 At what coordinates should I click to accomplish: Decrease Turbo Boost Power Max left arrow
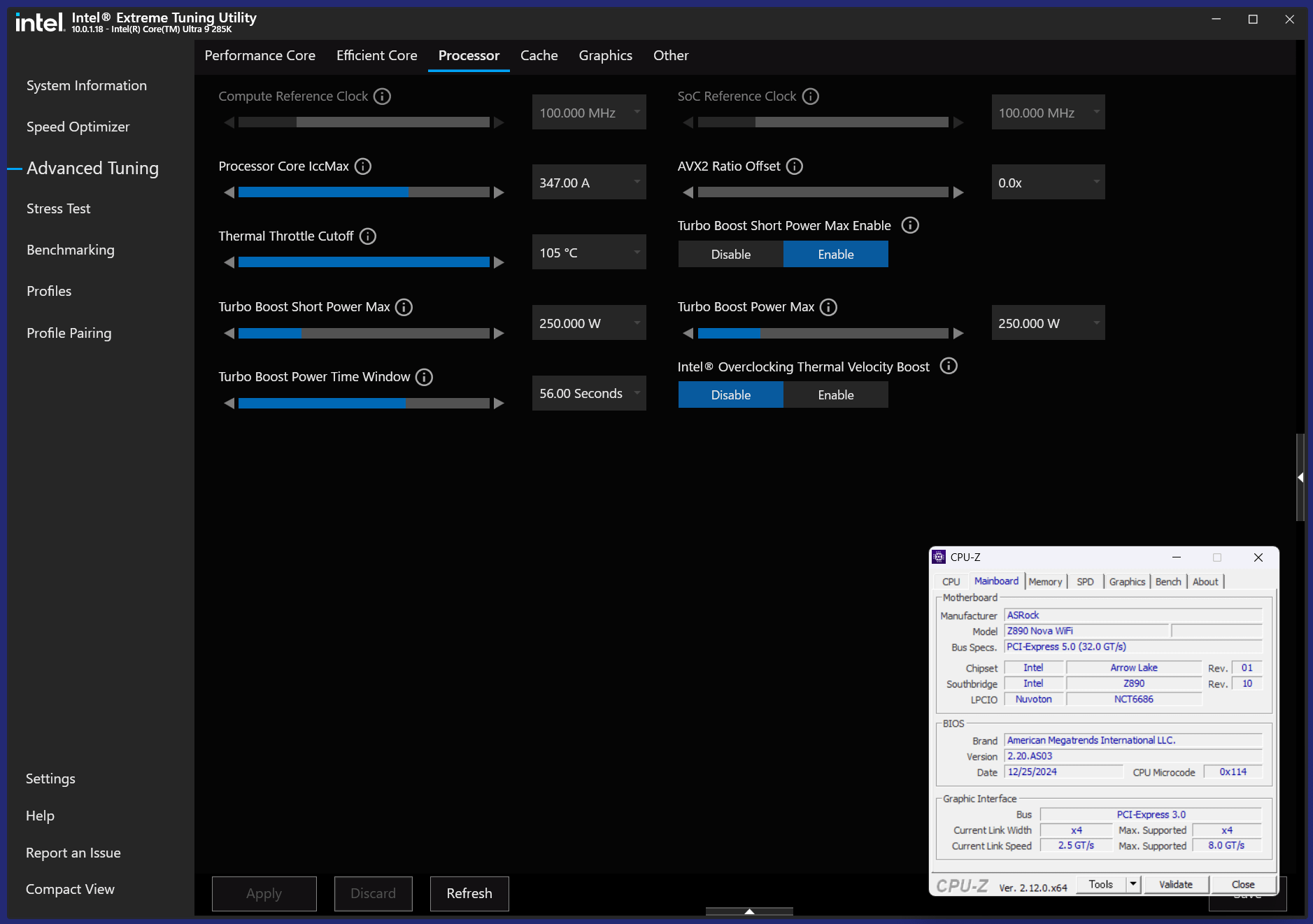(x=688, y=334)
